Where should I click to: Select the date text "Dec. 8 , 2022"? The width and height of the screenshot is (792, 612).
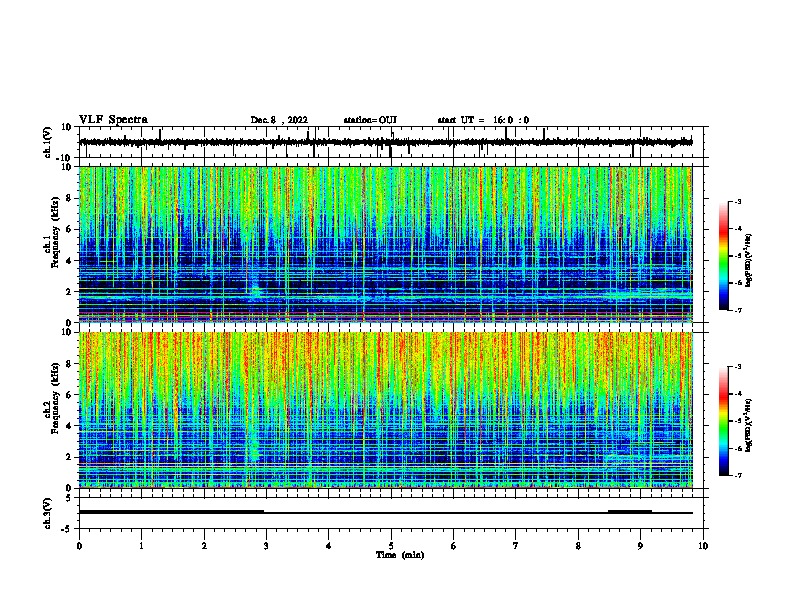tap(279, 120)
